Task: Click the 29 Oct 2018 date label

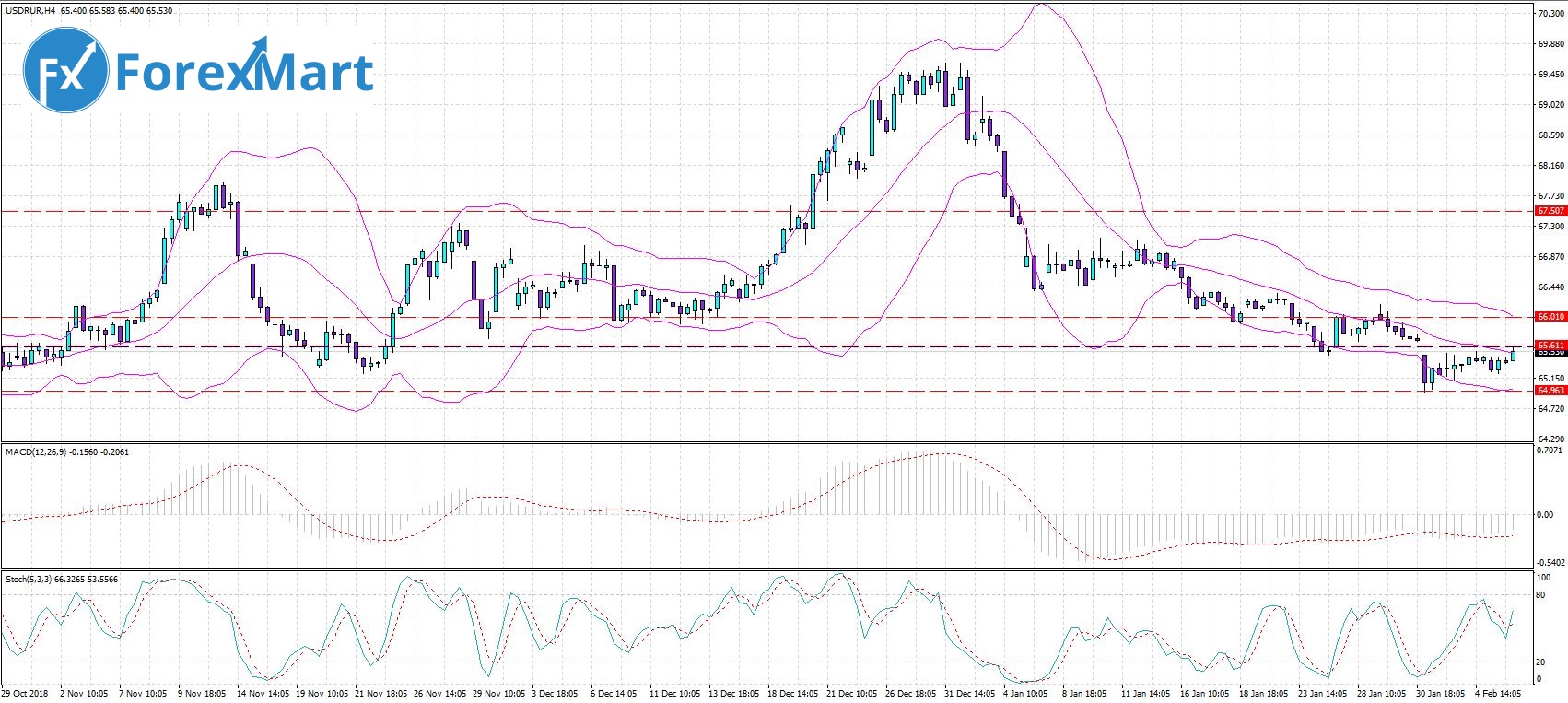Action: pyautogui.click(x=25, y=694)
